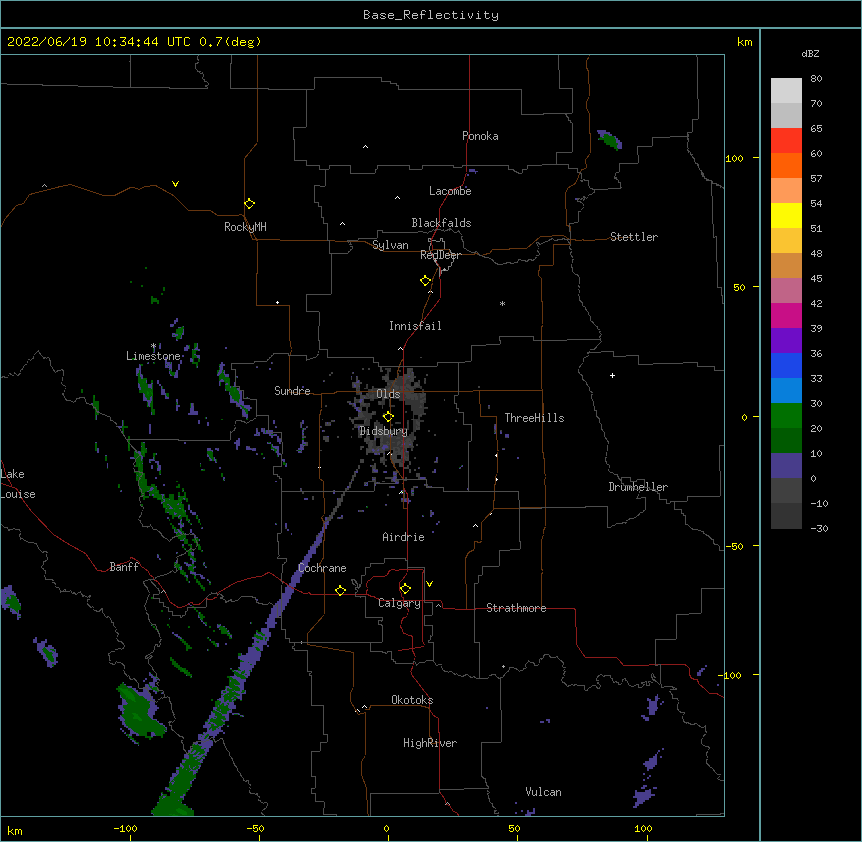Viewport: 862px width, 842px height.
Task: Click the green echo east of Ponoka
Action: [x=610, y=140]
